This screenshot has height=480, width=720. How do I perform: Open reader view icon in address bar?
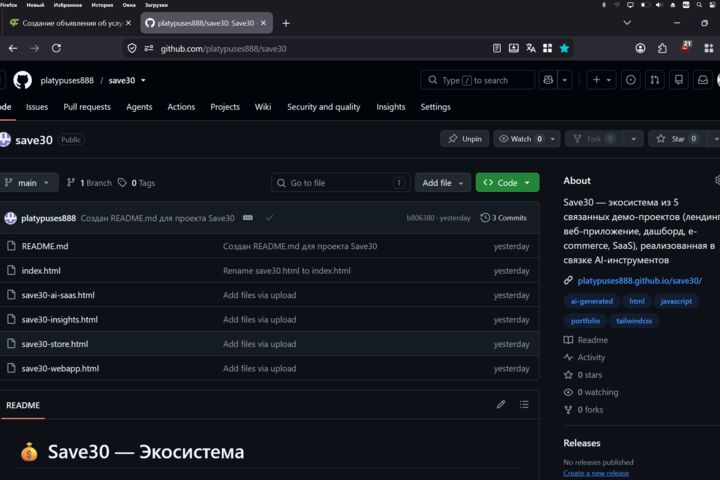[497, 48]
